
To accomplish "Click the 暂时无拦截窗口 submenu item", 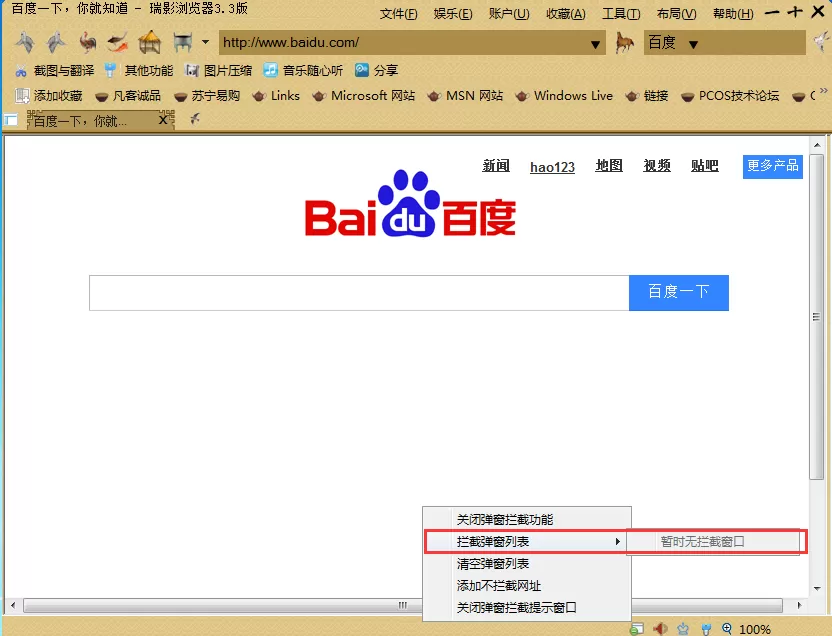I will (x=713, y=542).
